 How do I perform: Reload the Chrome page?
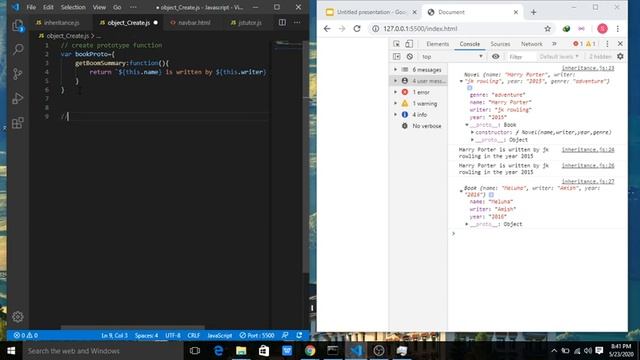tap(357, 29)
